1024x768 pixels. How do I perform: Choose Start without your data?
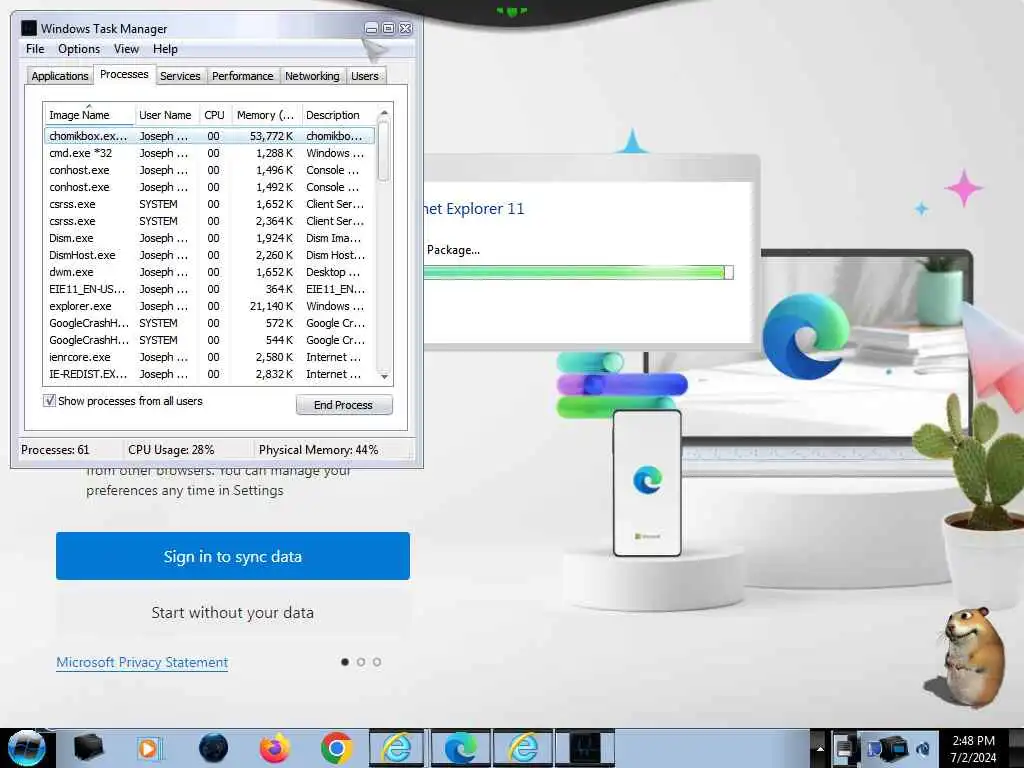[x=232, y=613]
